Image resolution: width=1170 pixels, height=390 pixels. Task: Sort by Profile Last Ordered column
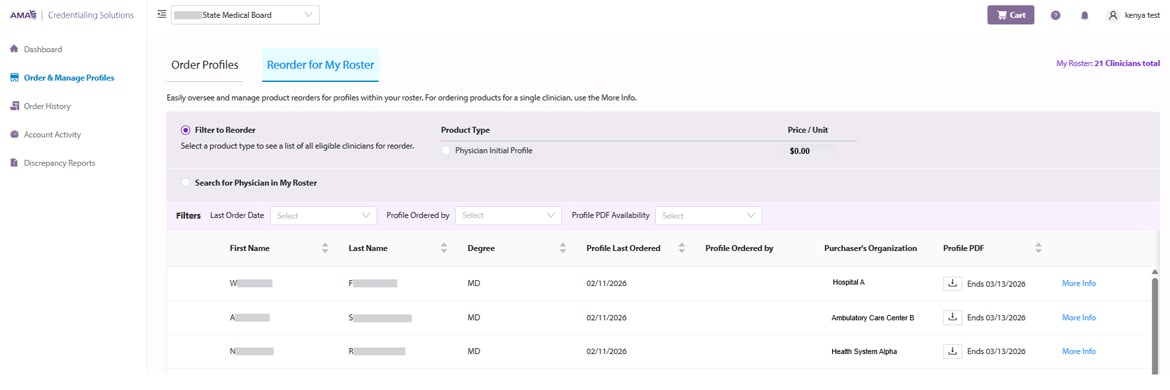coord(681,248)
